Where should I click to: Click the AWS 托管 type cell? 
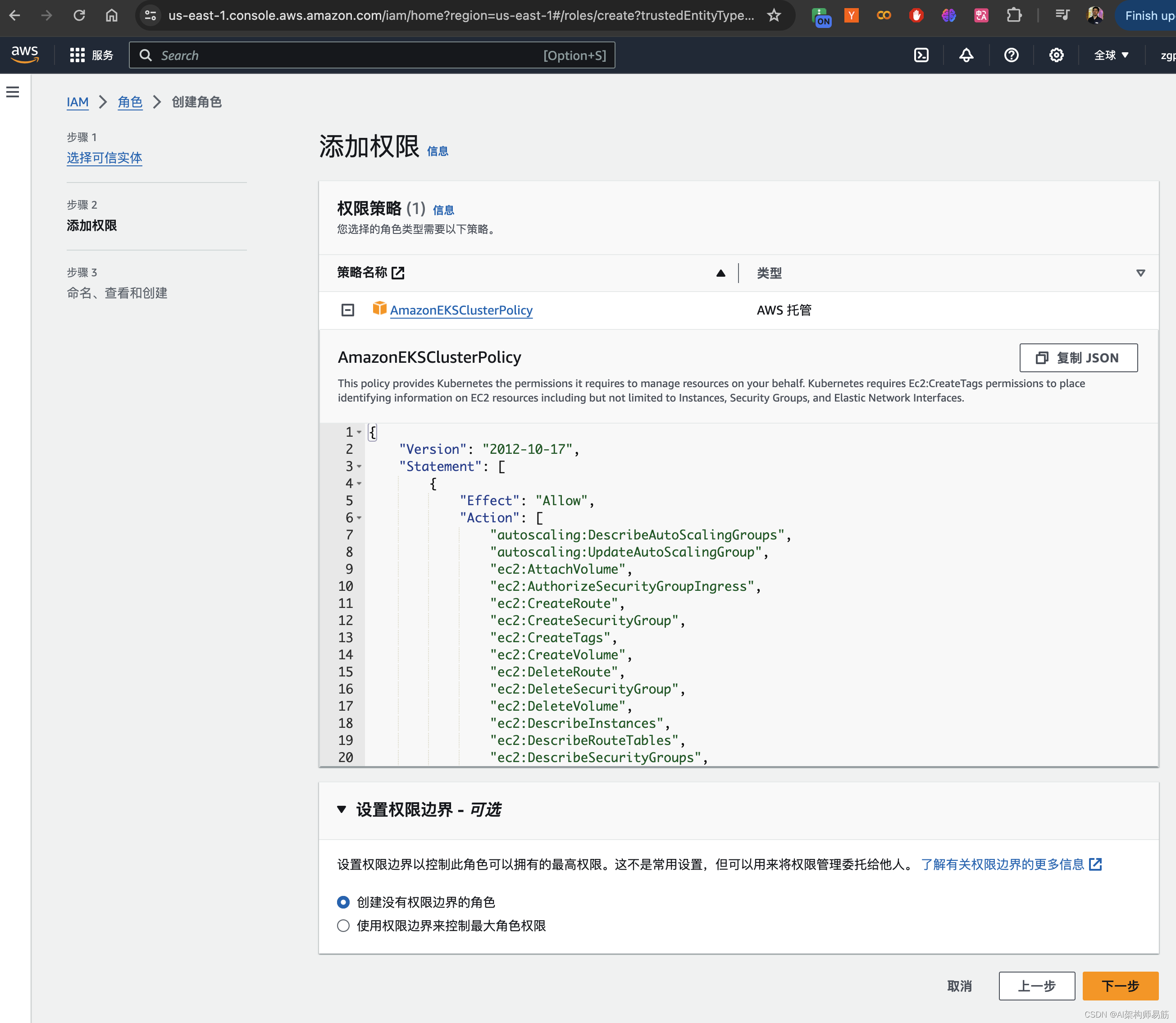point(784,310)
